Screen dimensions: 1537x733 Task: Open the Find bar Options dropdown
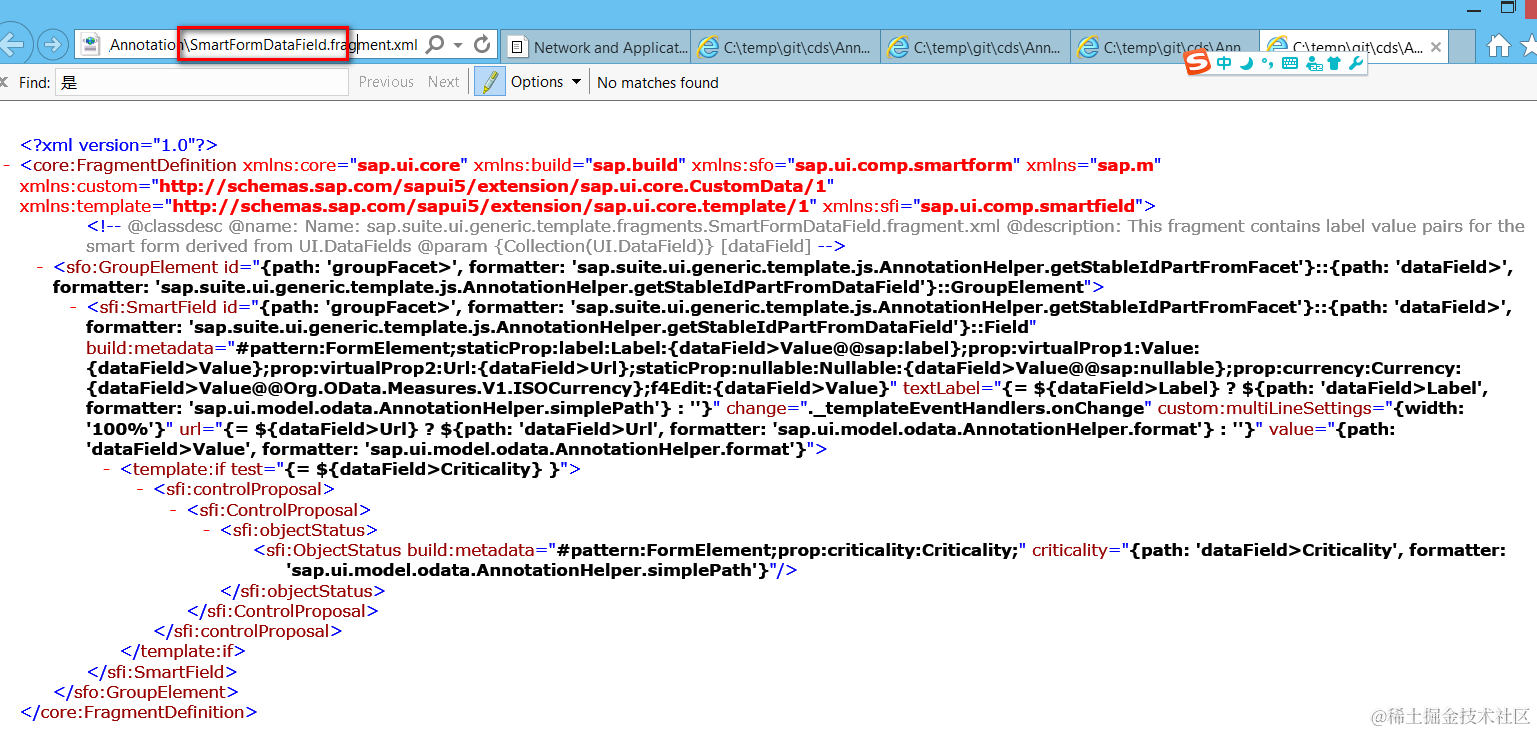point(546,82)
